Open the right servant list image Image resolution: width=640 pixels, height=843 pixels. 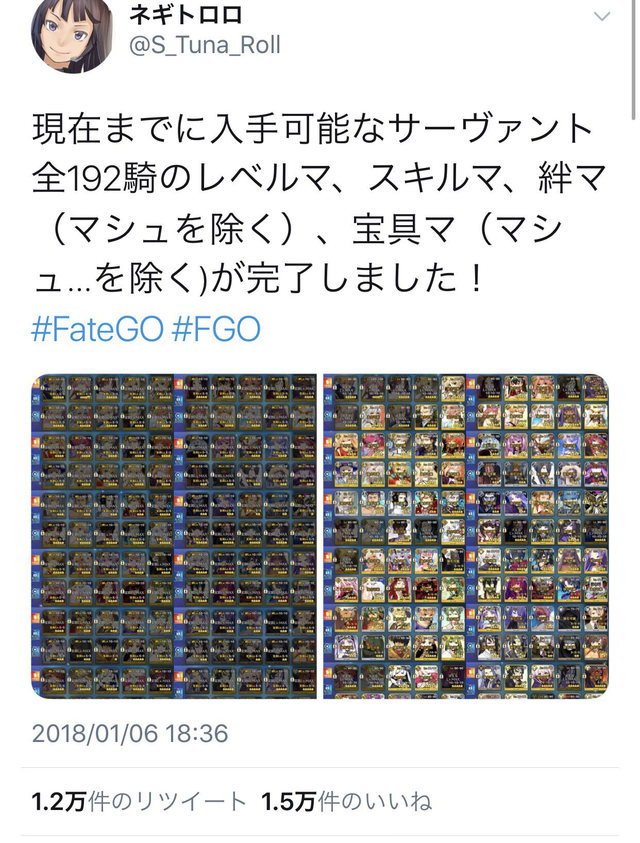[466, 536]
